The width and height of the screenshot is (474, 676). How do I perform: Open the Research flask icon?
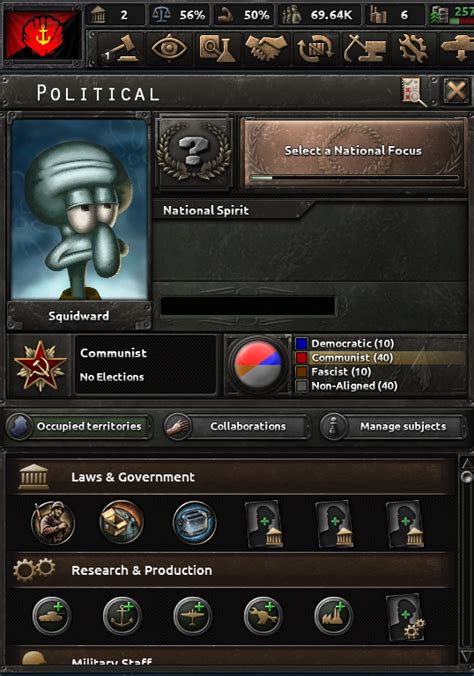[217, 48]
